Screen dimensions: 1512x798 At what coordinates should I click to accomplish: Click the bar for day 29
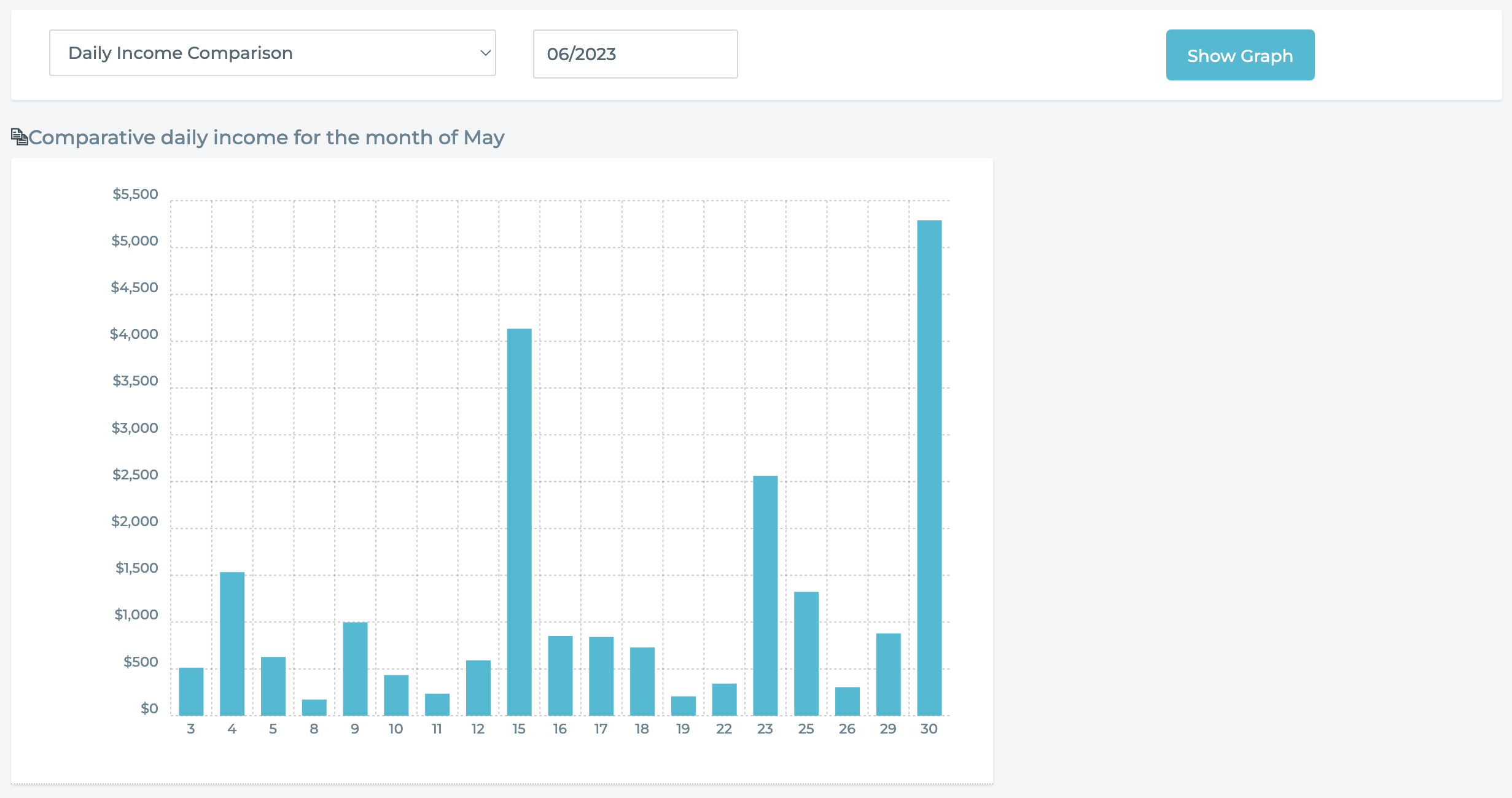889,675
